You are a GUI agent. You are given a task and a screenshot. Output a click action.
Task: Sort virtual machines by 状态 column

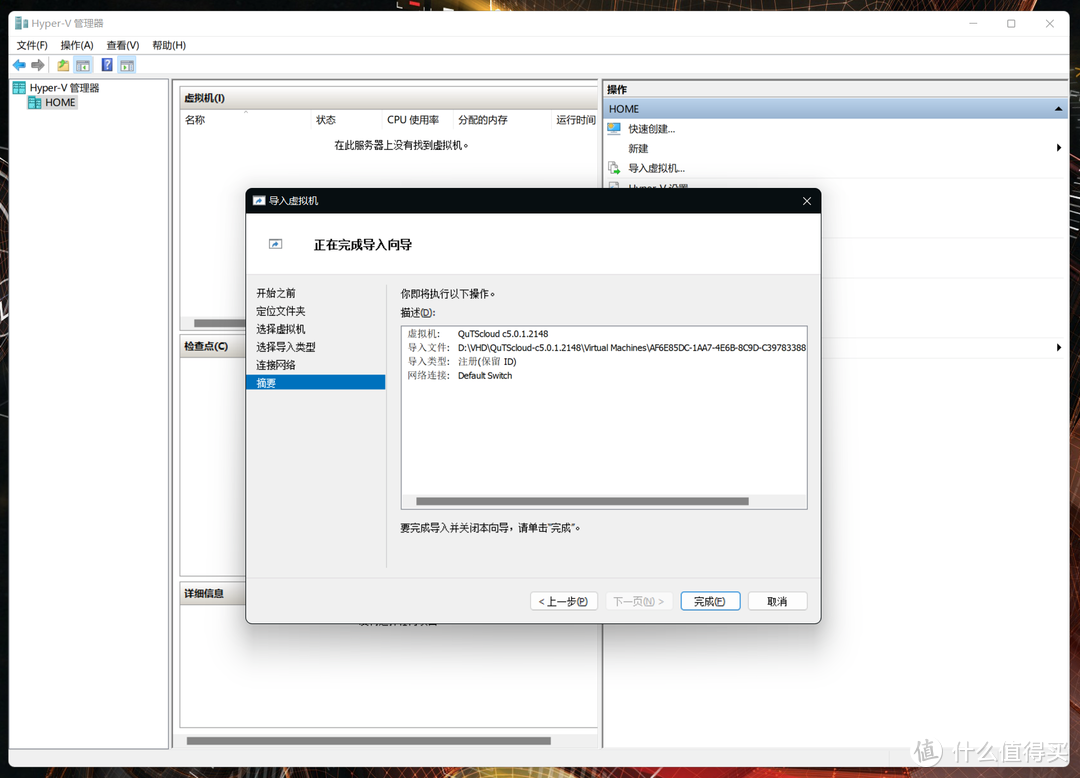pyautogui.click(x=326, y=120)
